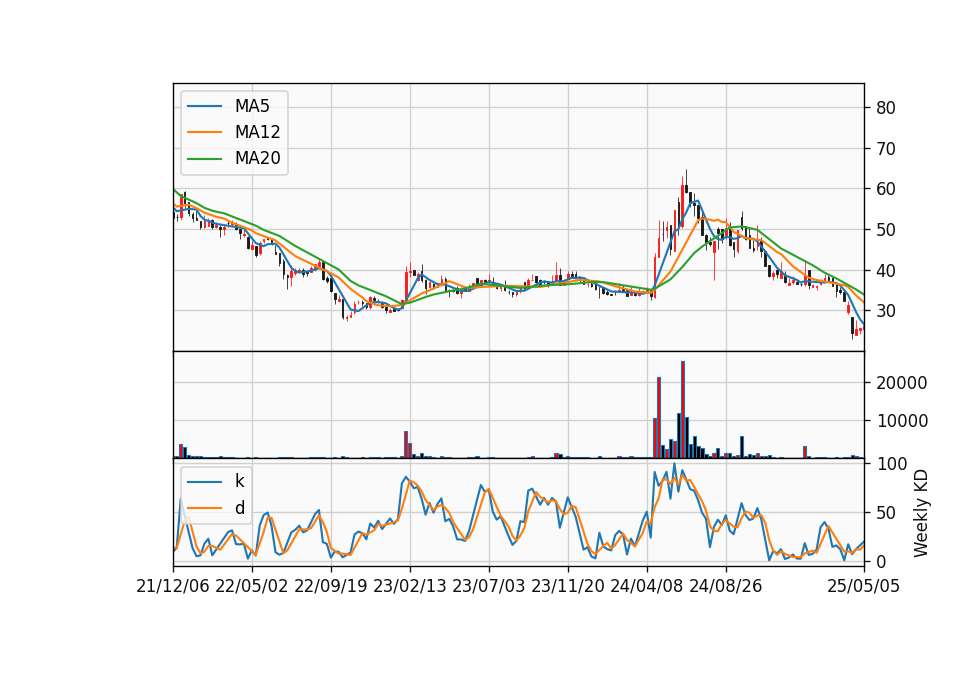Click the 24/04/08 date tick label
960x690 pixels.
(x=647, y=586)
